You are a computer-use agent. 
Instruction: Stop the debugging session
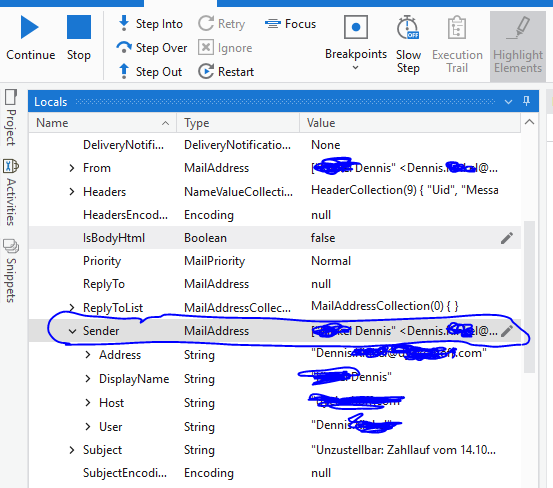(79, 38)
